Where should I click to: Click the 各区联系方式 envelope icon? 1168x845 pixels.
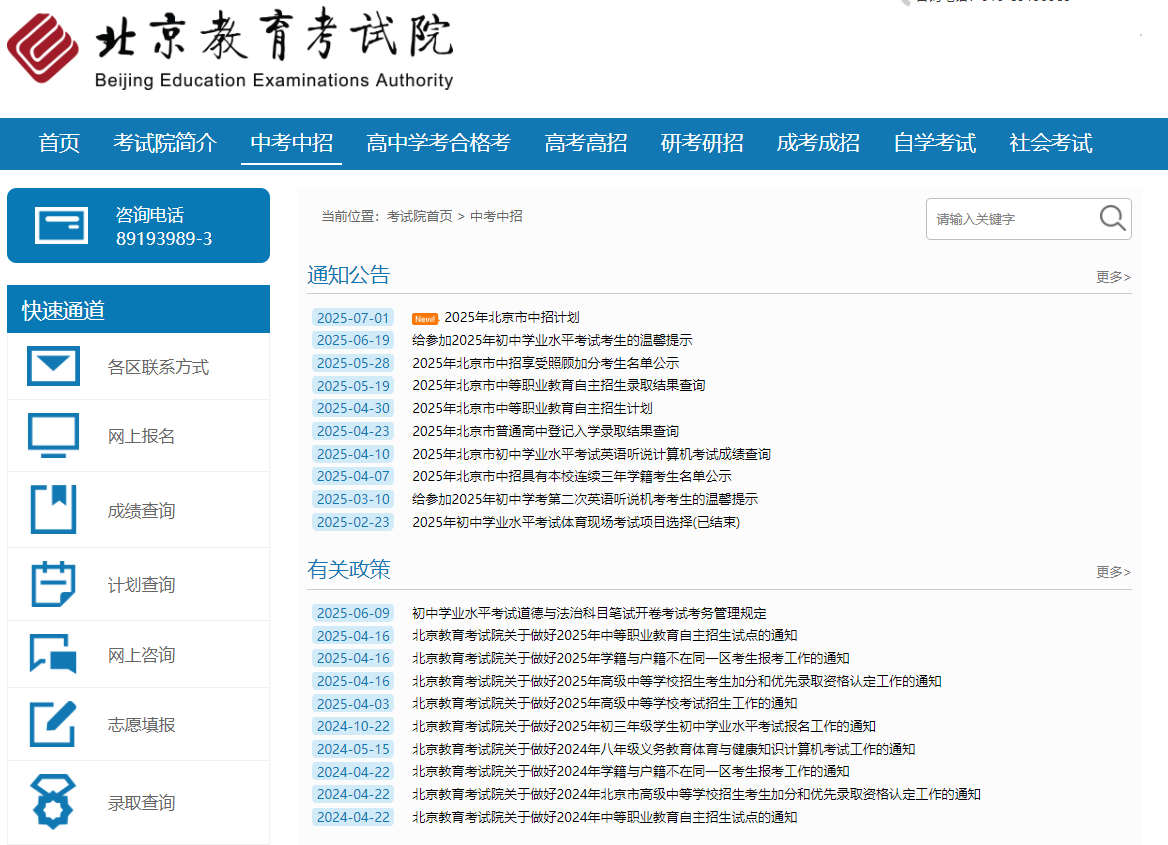54,366
